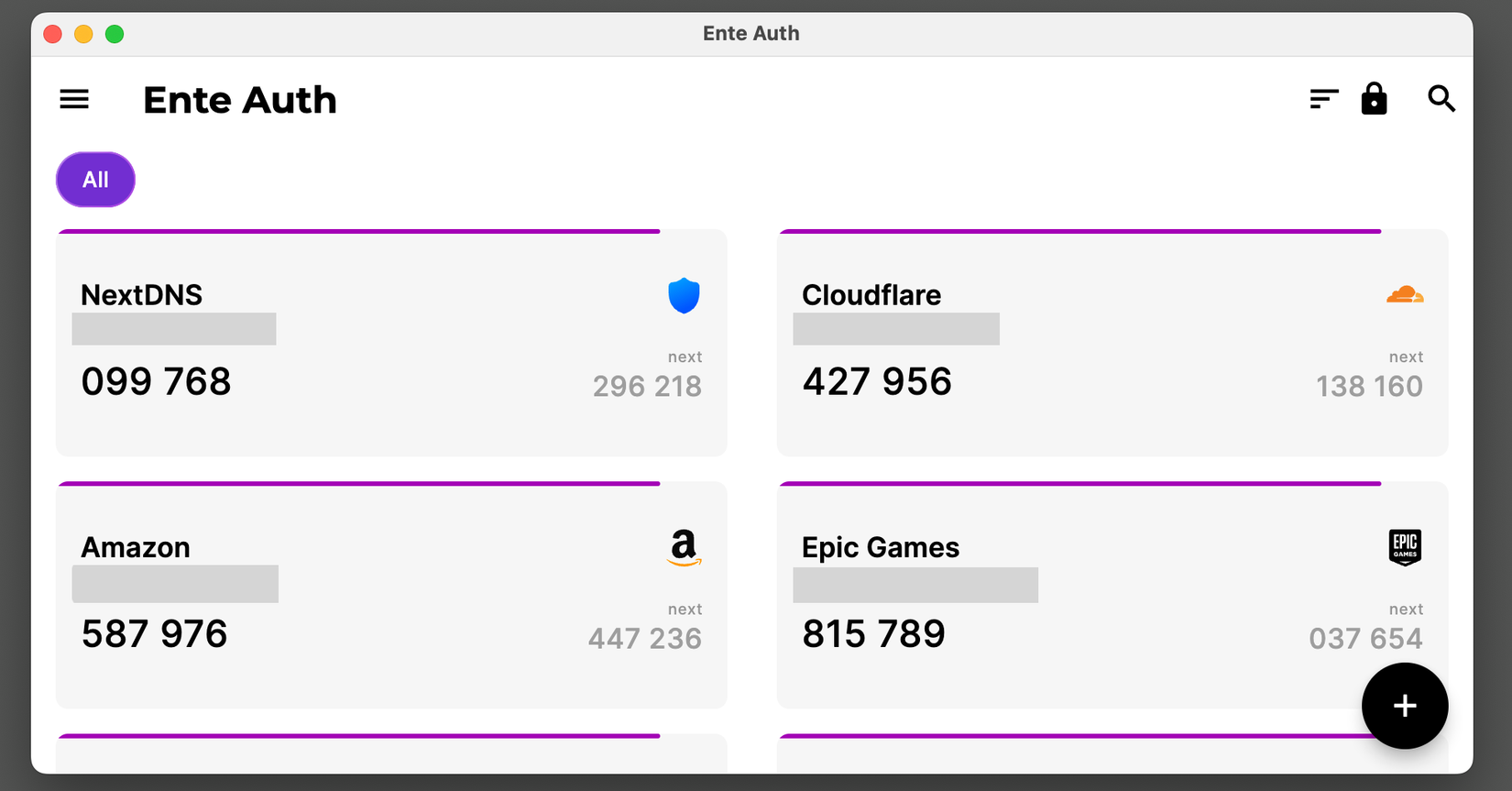The width and height of the screenshot is (1512, 791).
Task: Click the next label on Epic Games card
Action: [1407, 609]
